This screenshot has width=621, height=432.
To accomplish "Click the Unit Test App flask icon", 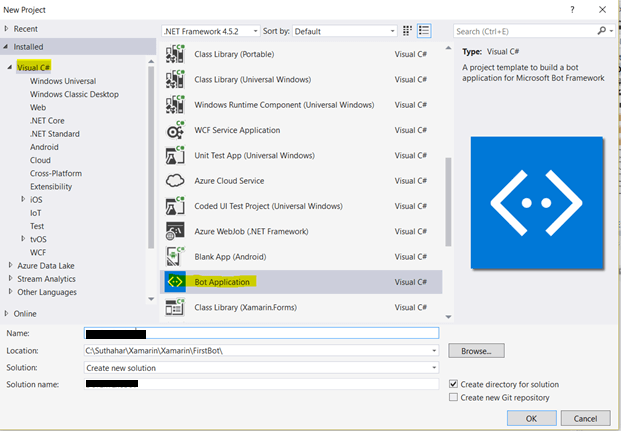I will (175, 155).
